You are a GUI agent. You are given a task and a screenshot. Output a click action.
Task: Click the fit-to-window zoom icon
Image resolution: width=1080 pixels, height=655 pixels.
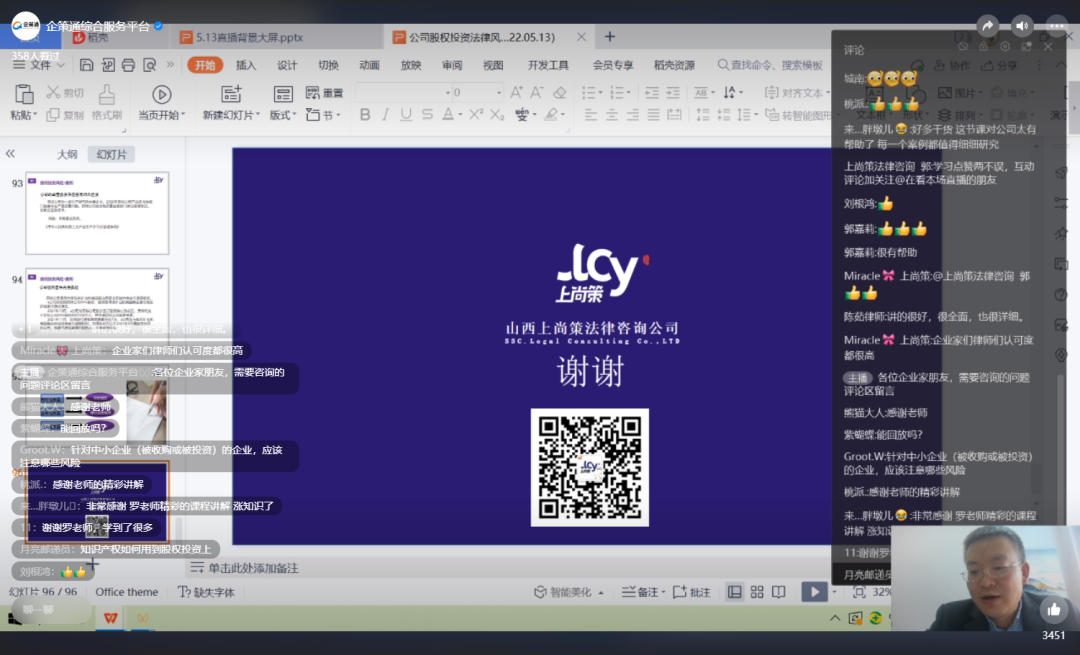point(859,592)
